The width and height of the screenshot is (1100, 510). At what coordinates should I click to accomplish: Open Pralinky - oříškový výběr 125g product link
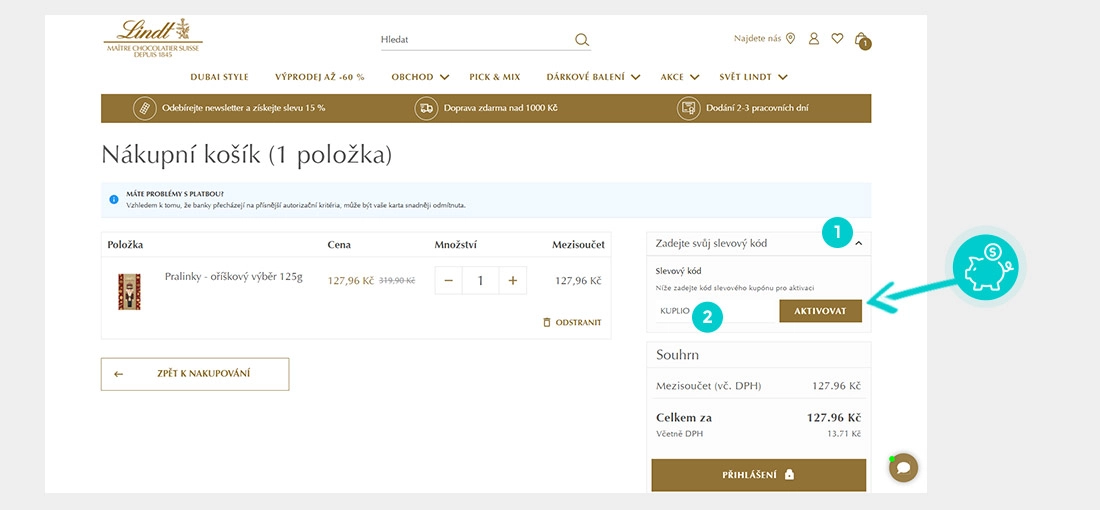pyautogui.click(x=234, y=276)
